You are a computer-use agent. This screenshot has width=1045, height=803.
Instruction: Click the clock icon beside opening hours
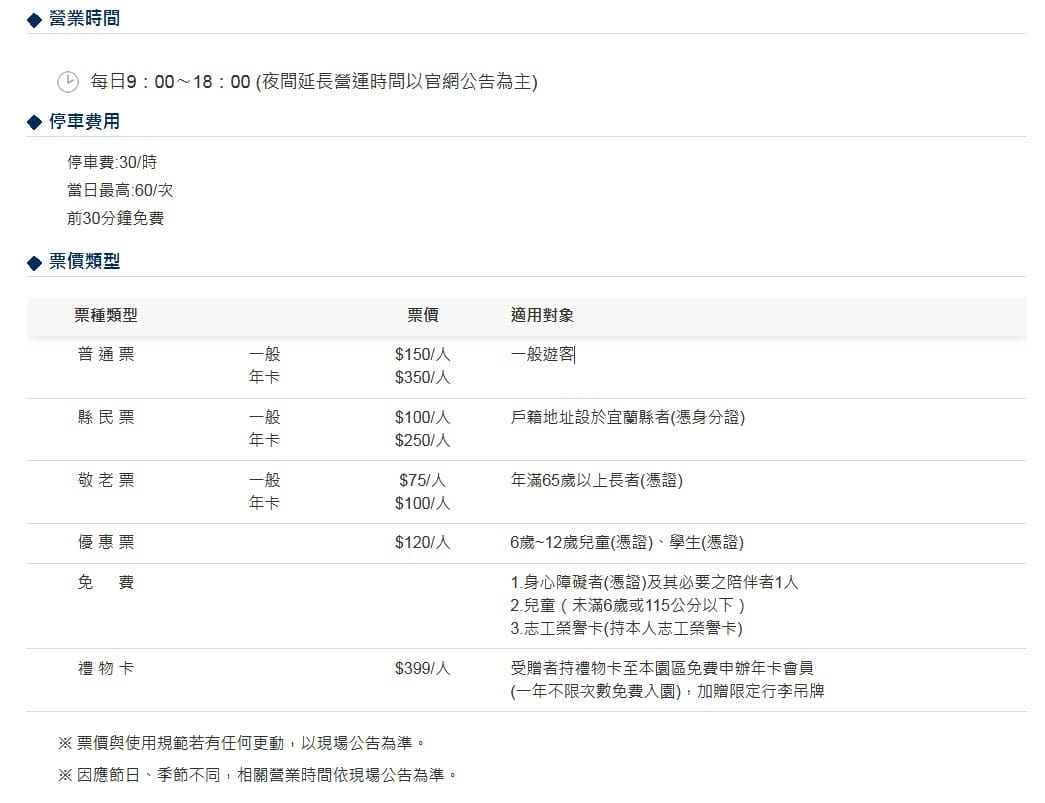pos(67,82)
